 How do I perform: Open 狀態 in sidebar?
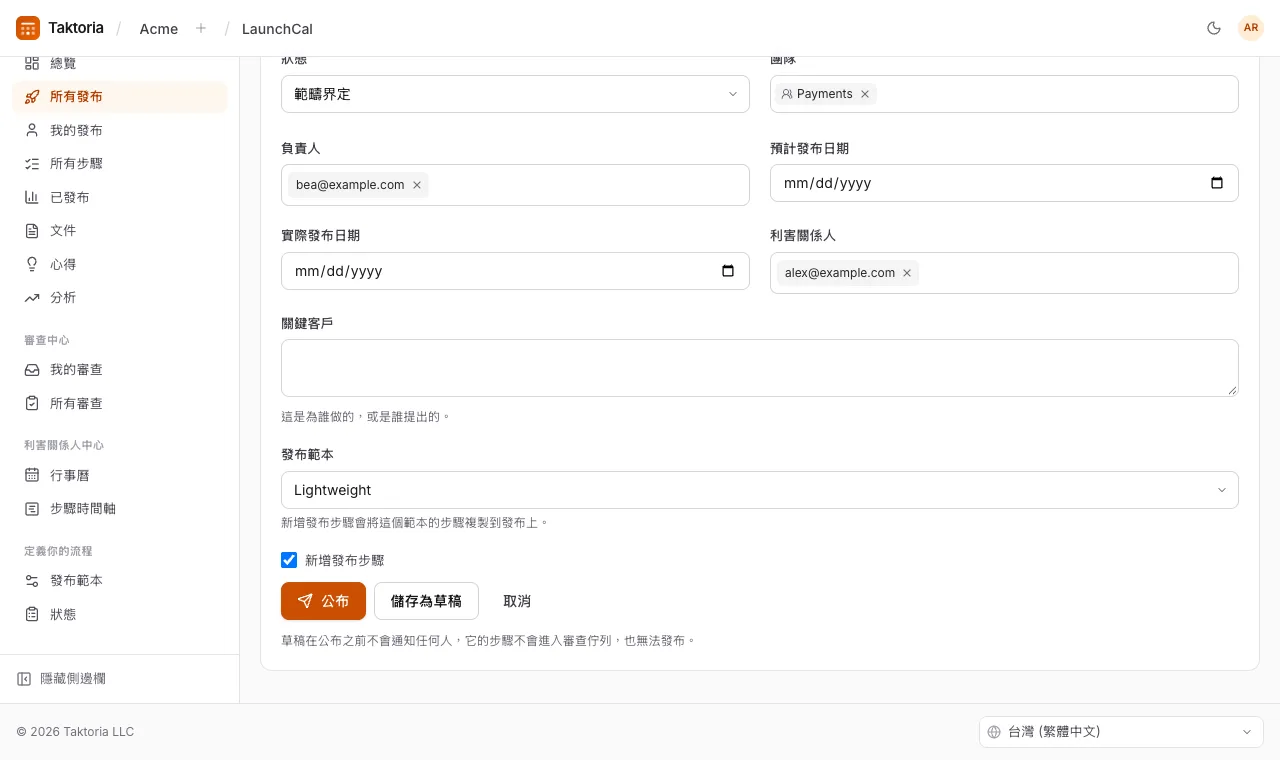point(120,614)
